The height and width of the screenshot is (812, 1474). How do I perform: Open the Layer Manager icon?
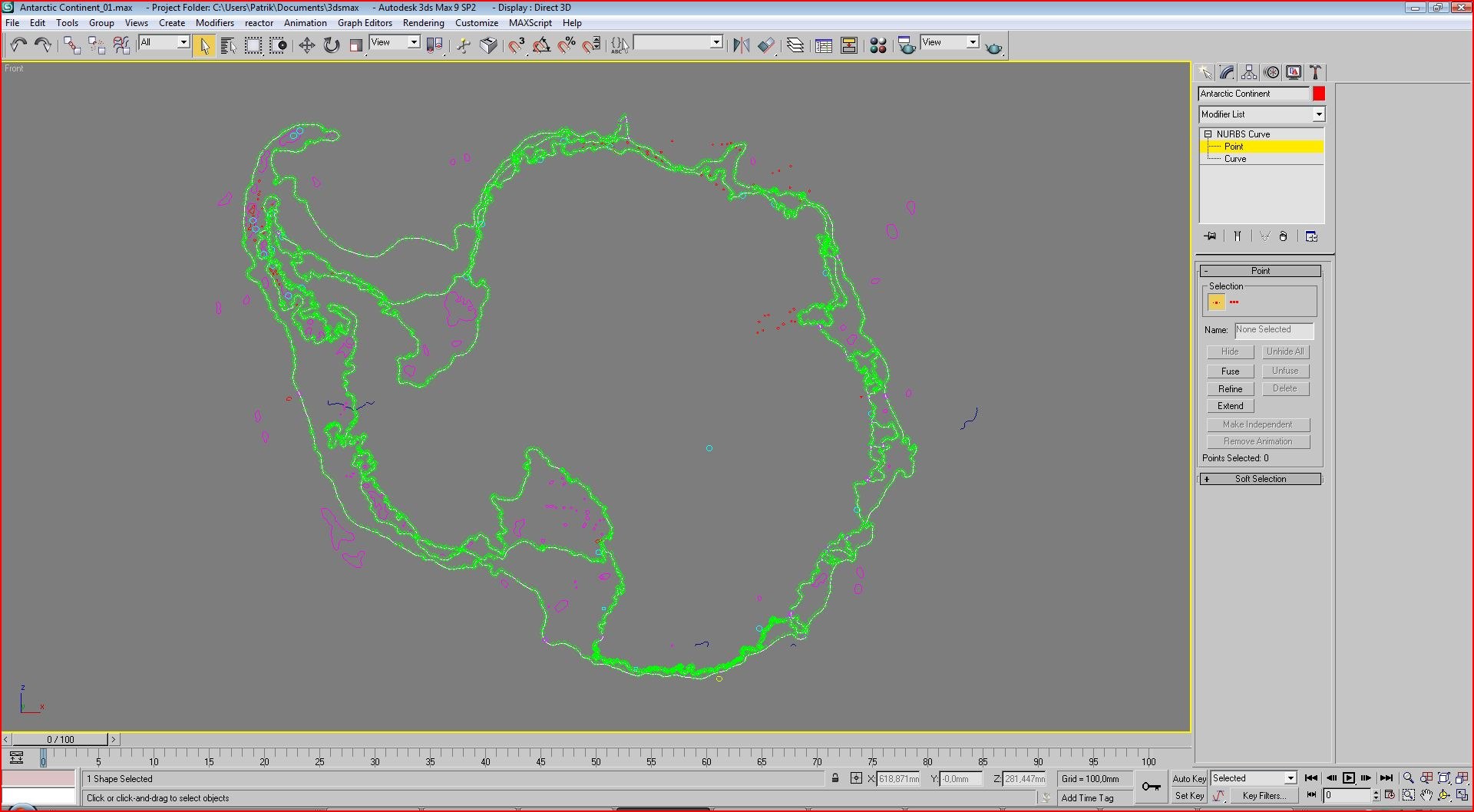(795, 46)
